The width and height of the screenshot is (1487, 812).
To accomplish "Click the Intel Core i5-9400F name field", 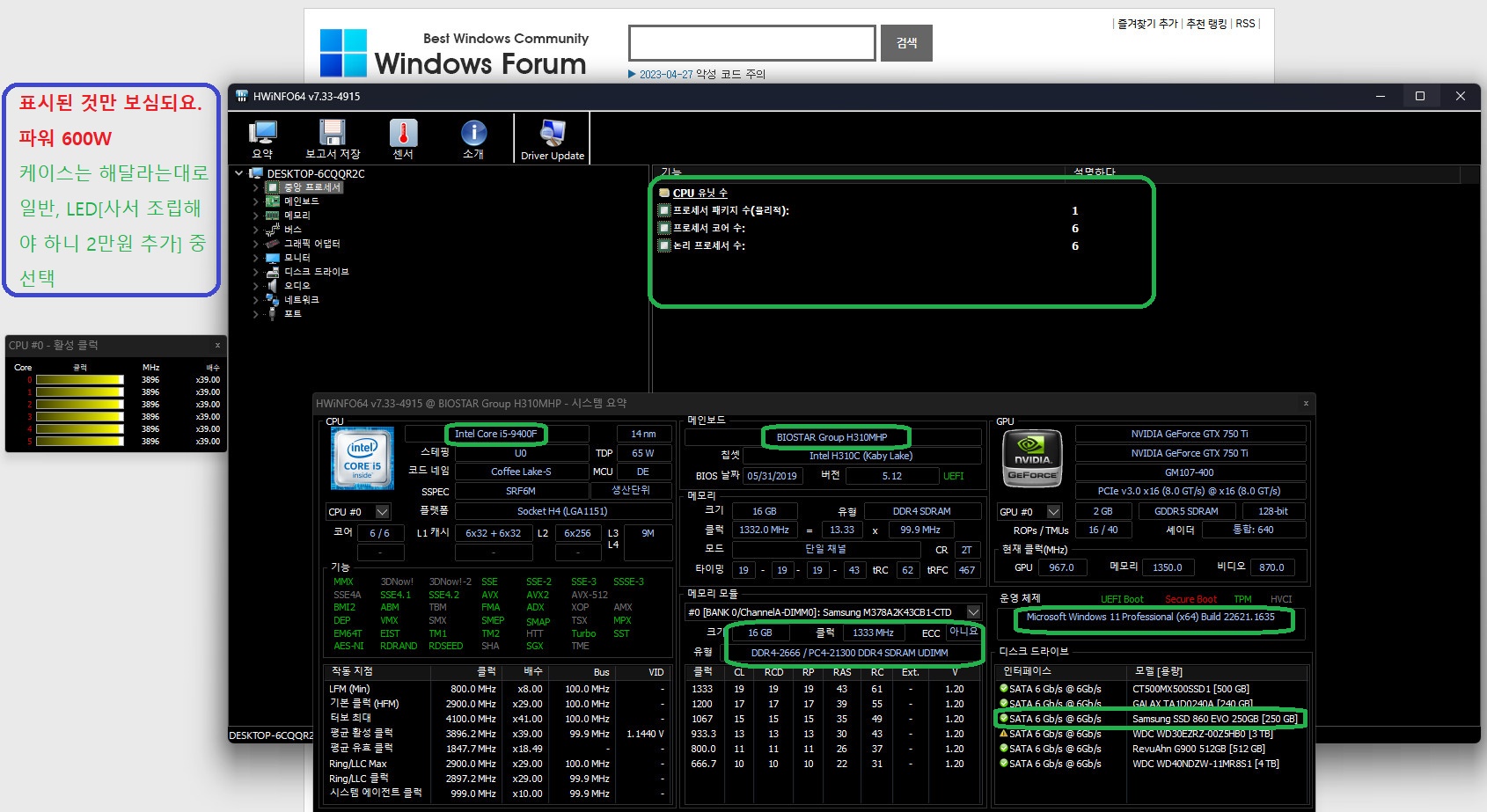I will [496, 434].
